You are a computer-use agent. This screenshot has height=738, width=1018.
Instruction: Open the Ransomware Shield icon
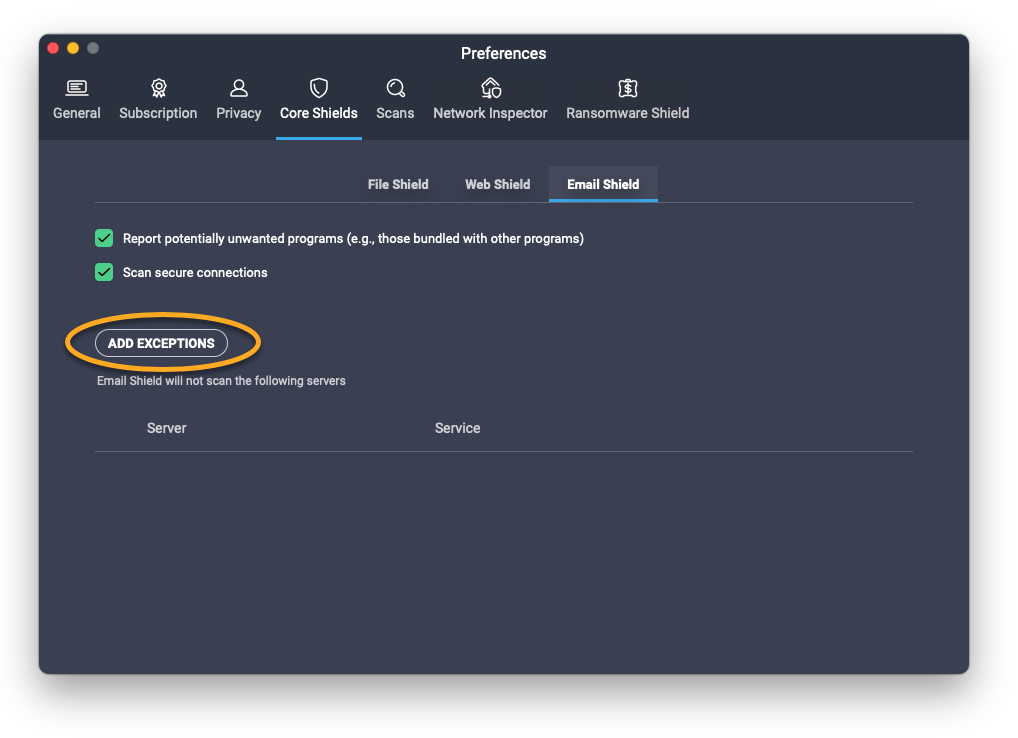point(628,88)
